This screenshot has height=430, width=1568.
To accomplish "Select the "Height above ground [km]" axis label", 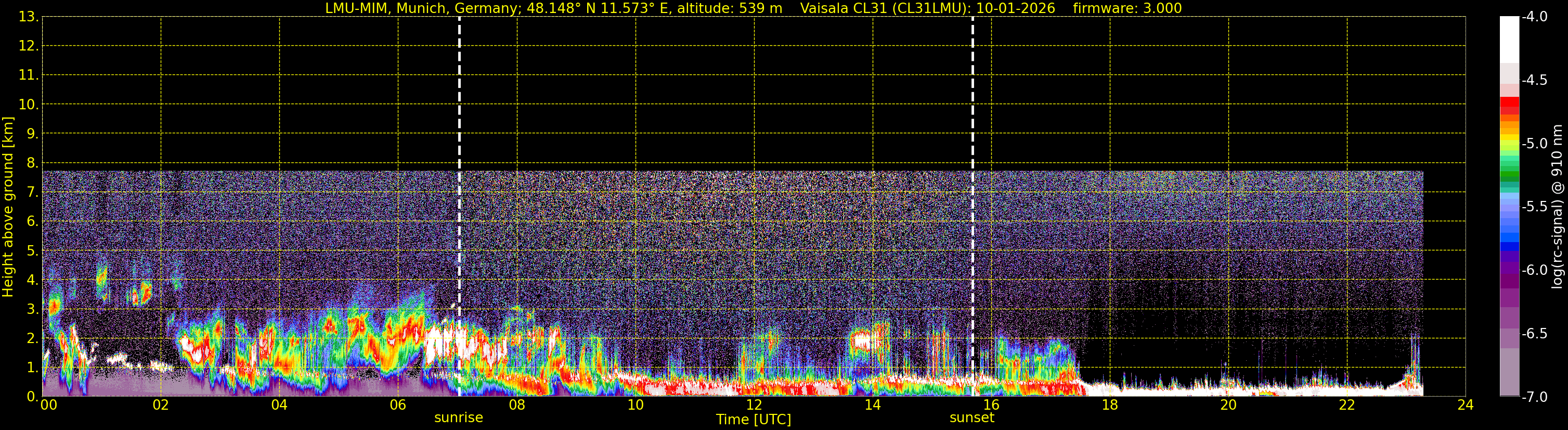I will pyautogui.click(x=8, y=207).
